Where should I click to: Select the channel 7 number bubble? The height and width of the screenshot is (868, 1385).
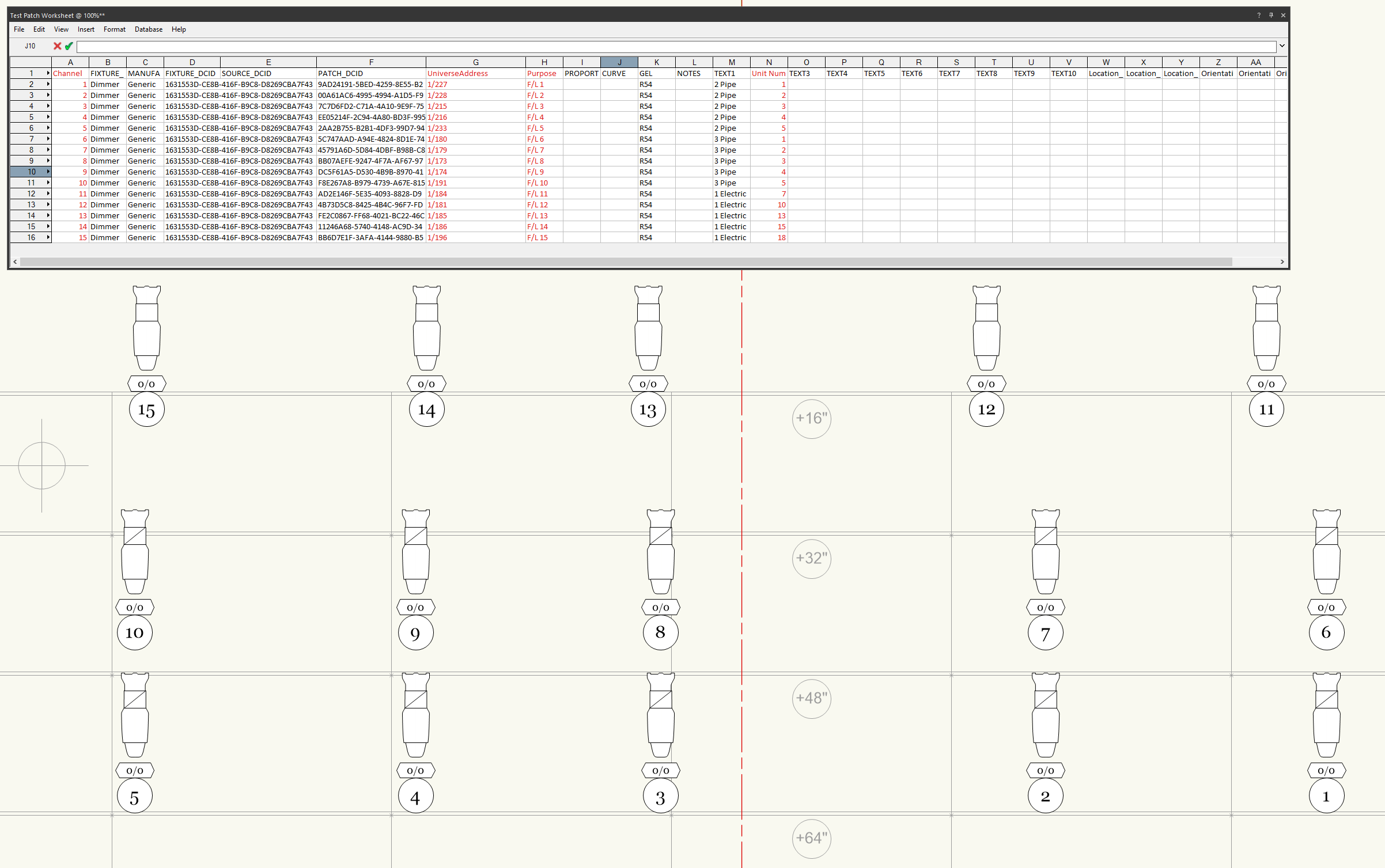pos(1046,632)
